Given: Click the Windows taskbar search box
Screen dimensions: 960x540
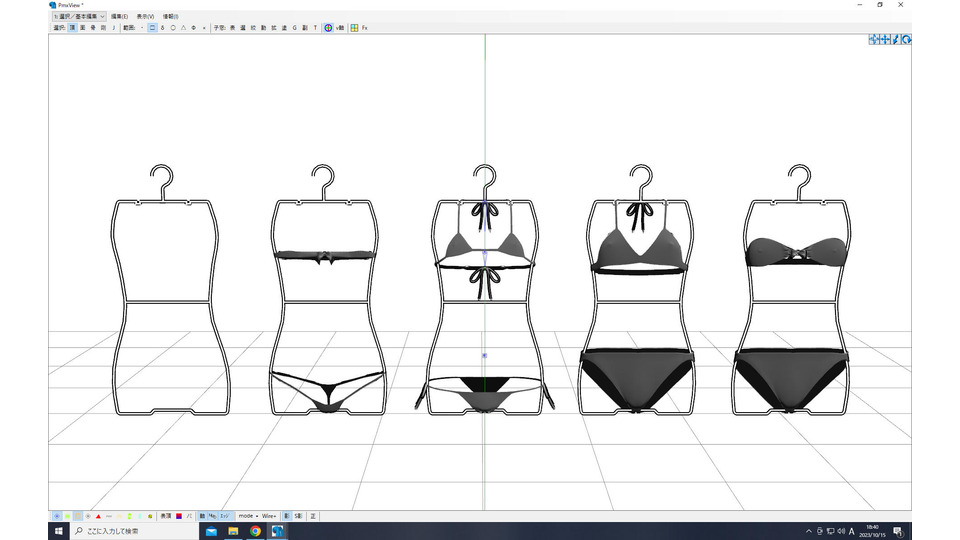Looking at the screenshot, I should (135, 531).
